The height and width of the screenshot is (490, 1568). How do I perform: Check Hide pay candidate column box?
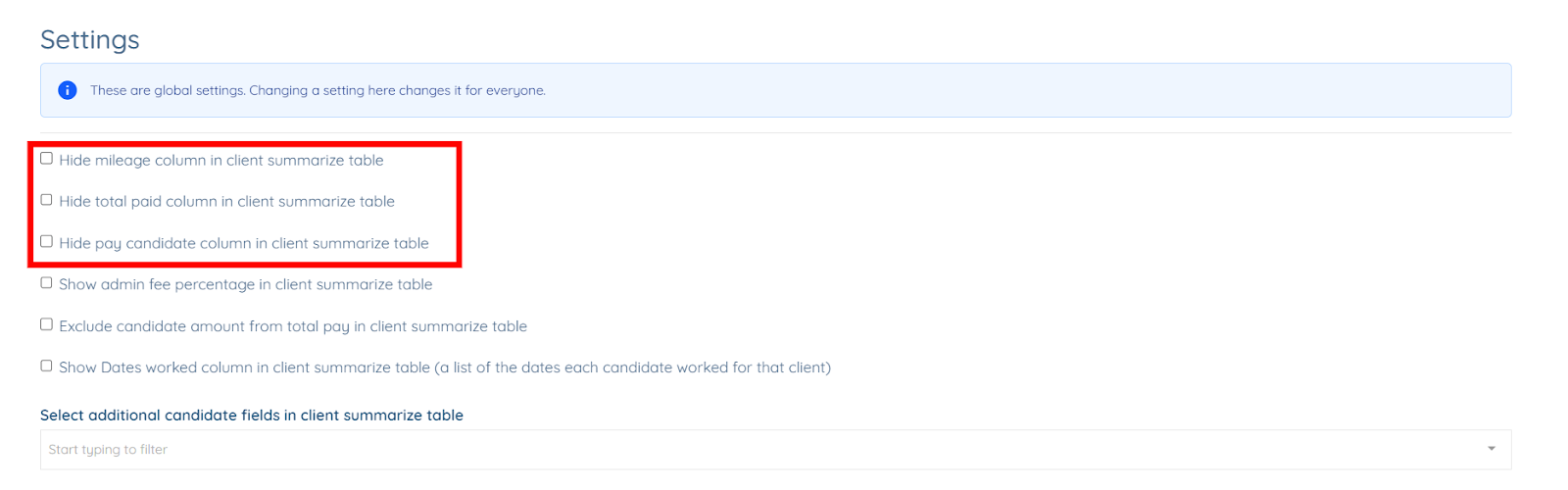tap(46, 241)
